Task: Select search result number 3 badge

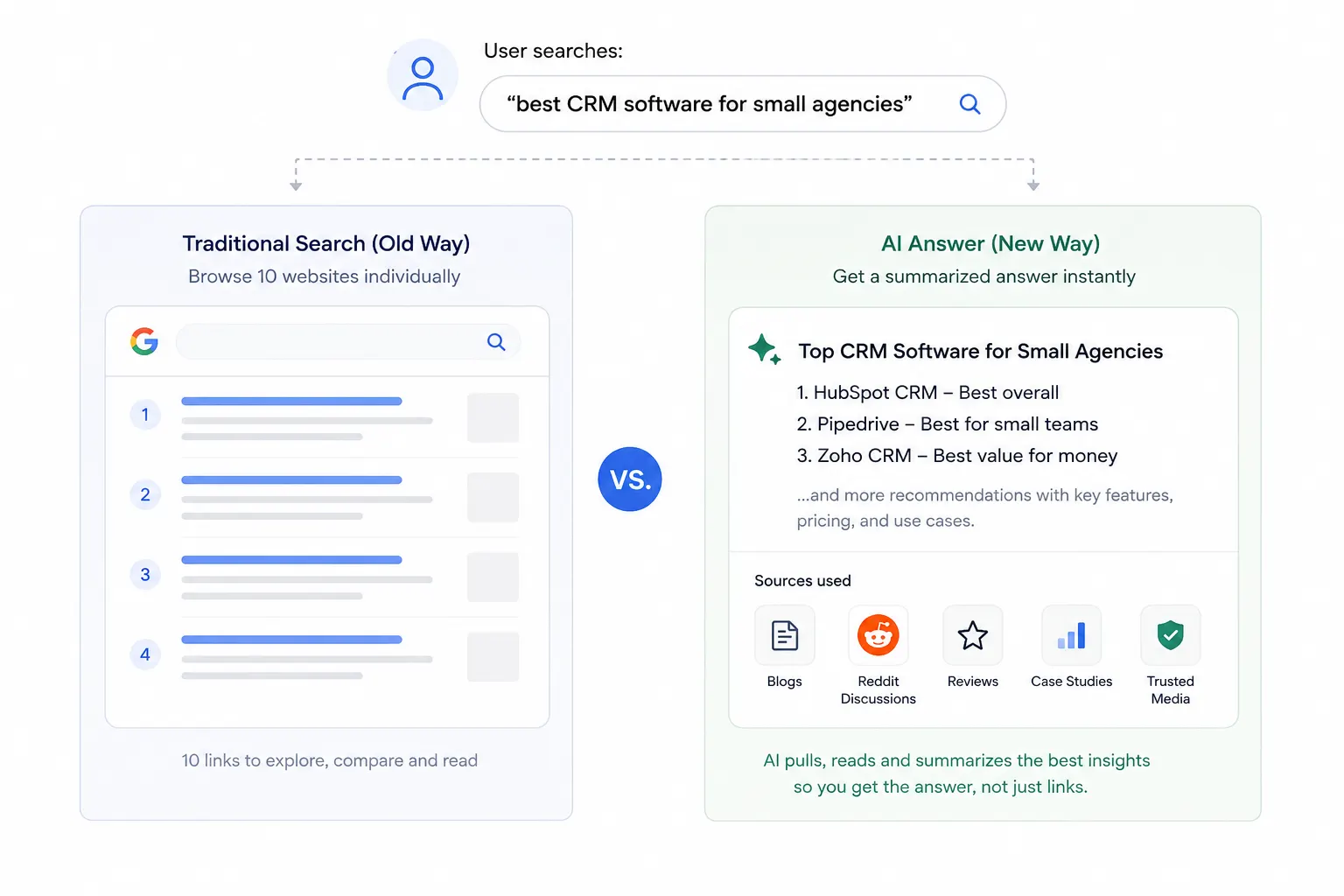Action: [x=145, y=574]
